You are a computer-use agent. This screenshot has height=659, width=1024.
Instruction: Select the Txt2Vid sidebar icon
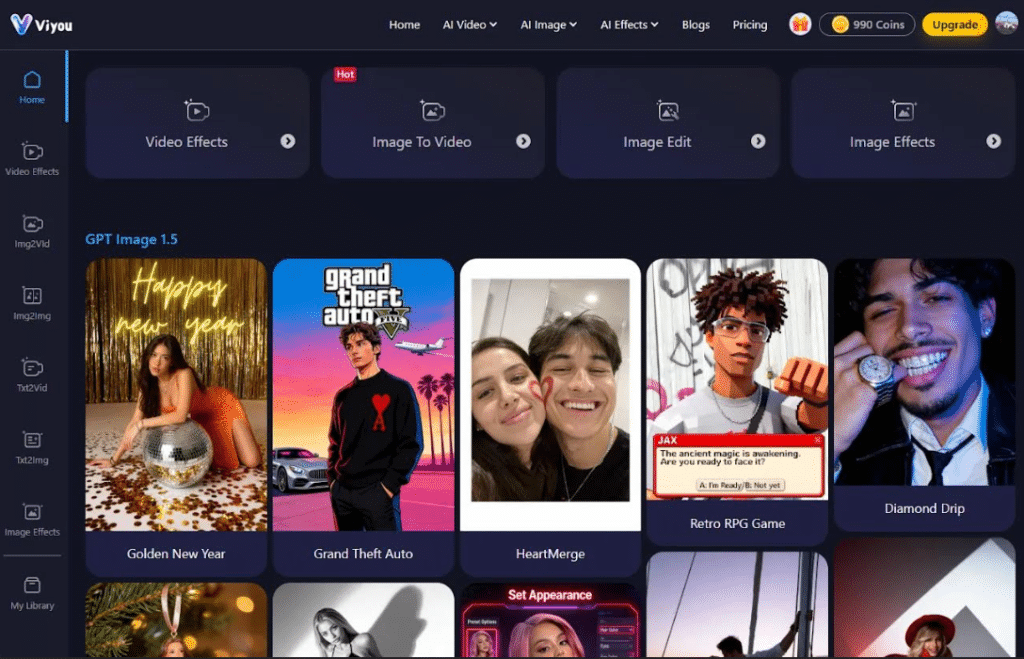pos(32,375)
